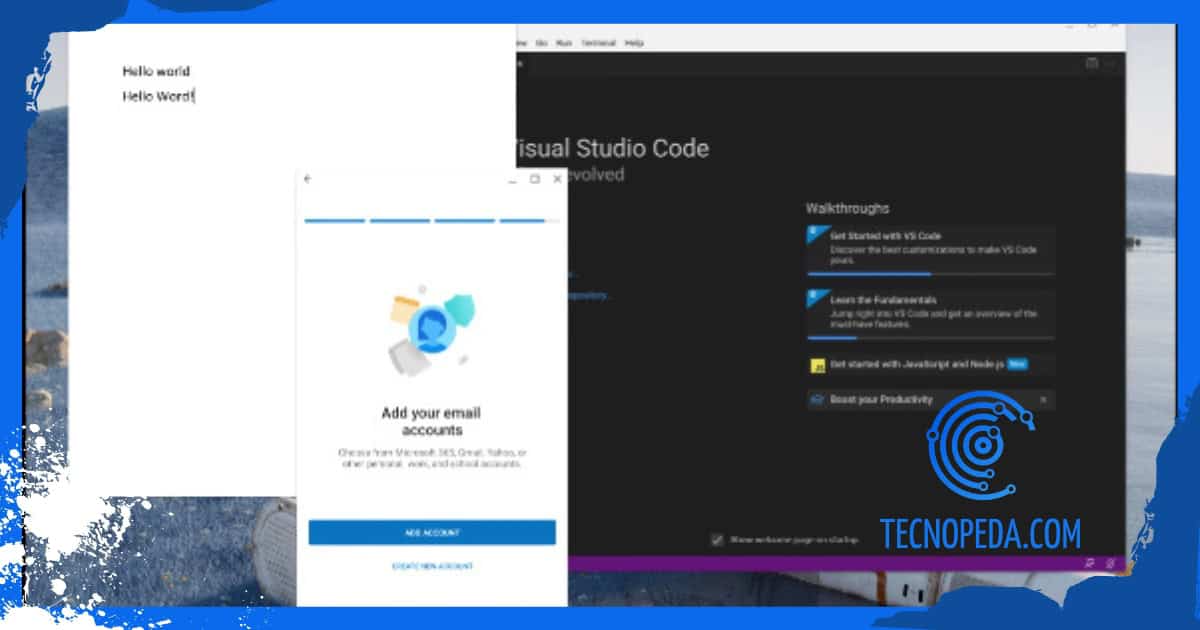Click the CREATE NEW ACCOUNT link
The height and width of the screenshot is (630, 1200).
coord(432,566)
